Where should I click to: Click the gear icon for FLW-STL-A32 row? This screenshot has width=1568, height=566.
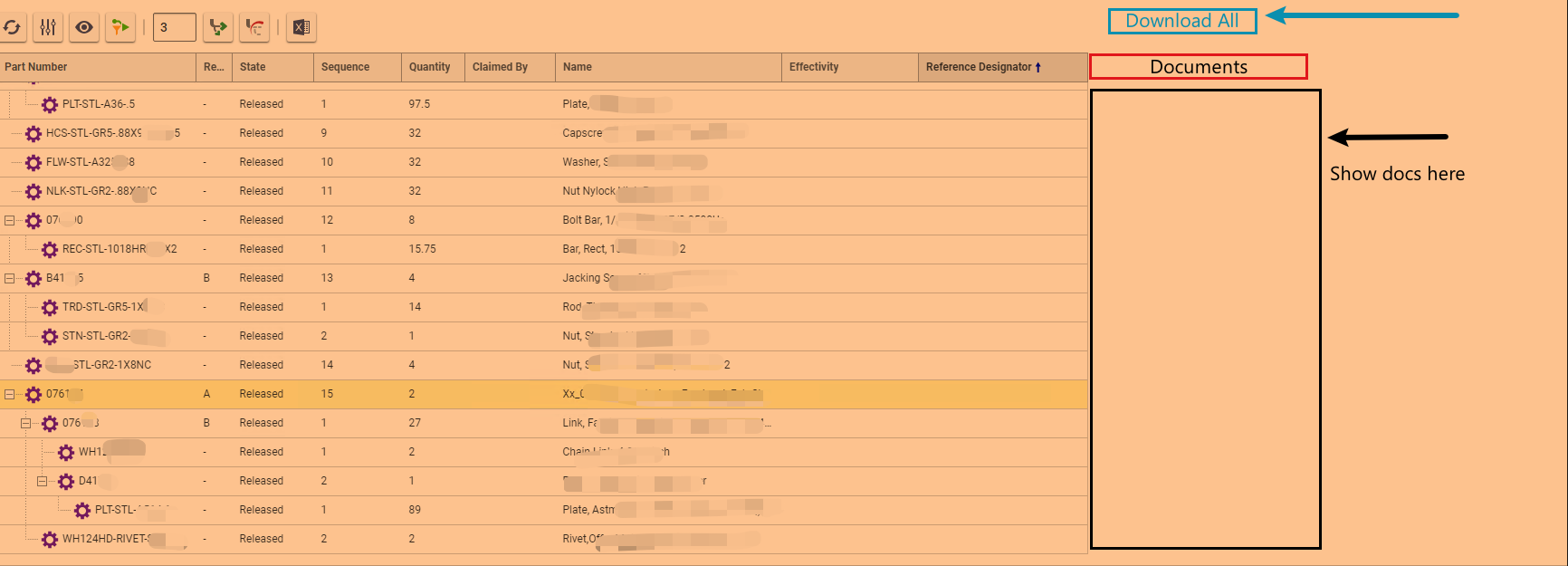[33, 163]
